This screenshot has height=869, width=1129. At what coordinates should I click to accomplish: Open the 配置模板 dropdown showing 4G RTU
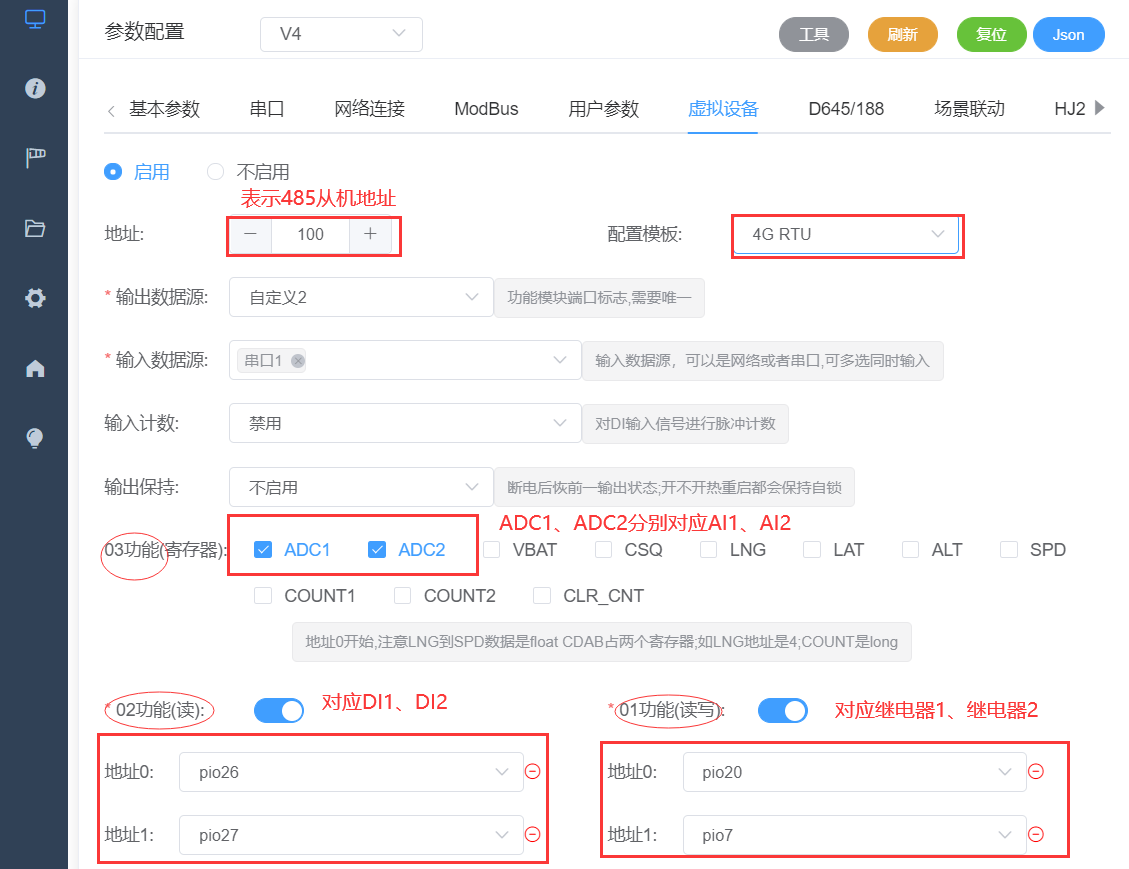846,235
